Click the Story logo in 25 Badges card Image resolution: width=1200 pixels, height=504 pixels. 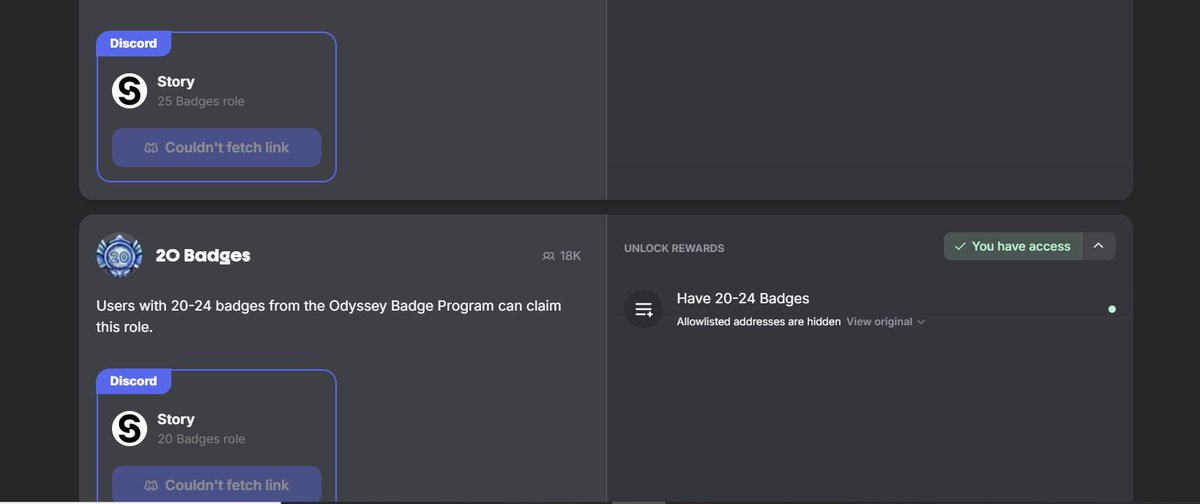129,91
